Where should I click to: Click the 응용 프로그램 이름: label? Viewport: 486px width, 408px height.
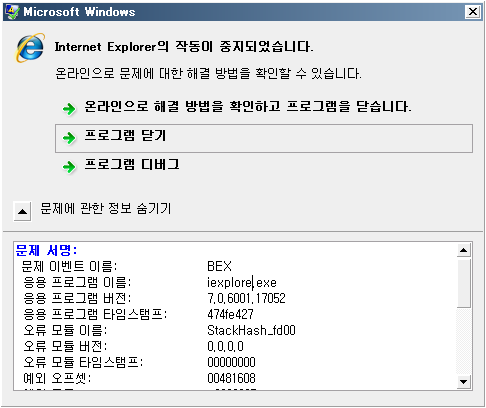pyautogui.click(x=77, y=282)
